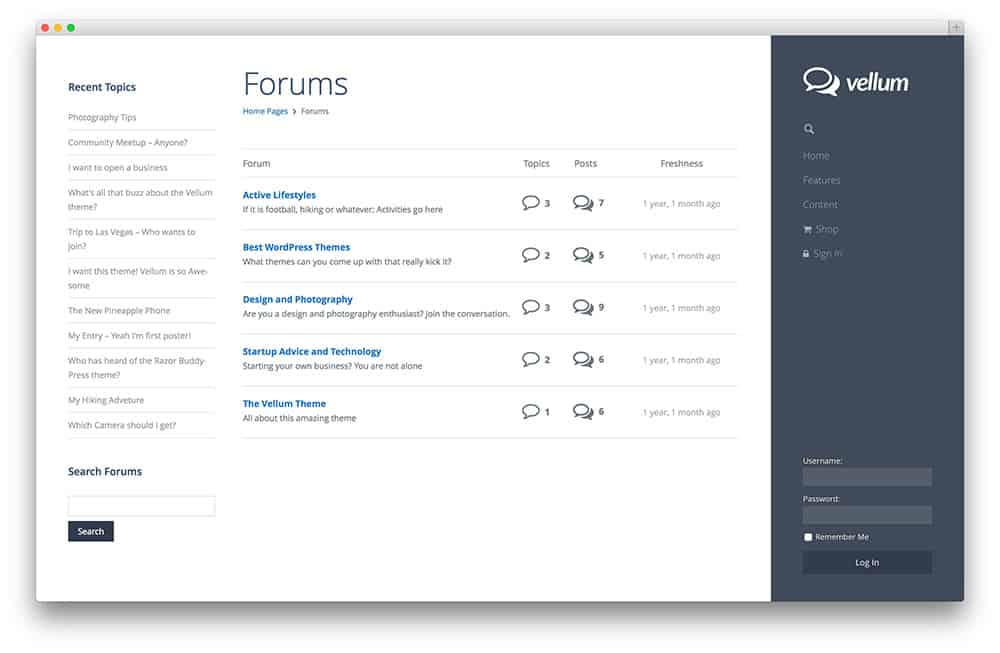The image size is (1000, 653).
Task: Open the Shop menu item
Action: [x=827, y=230]
